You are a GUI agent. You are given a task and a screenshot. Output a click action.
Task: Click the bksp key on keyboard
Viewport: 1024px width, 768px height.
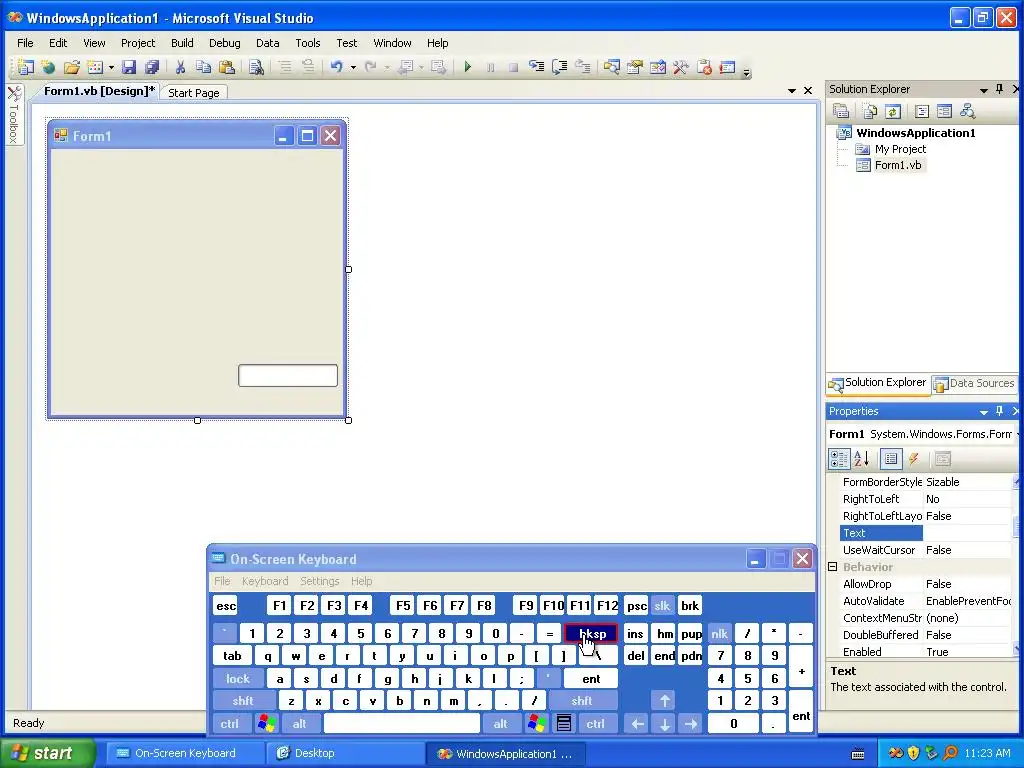coord(591,633)
